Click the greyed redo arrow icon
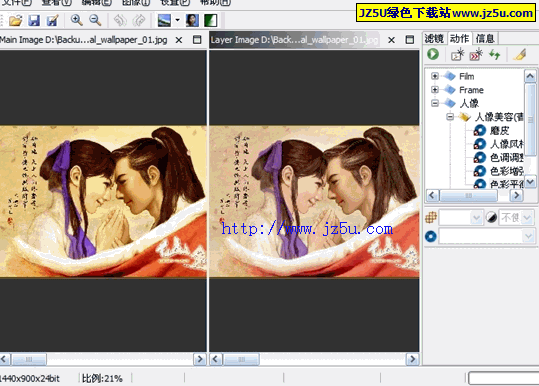This screenshot has height=386, width=539. (x=139, y=21)
